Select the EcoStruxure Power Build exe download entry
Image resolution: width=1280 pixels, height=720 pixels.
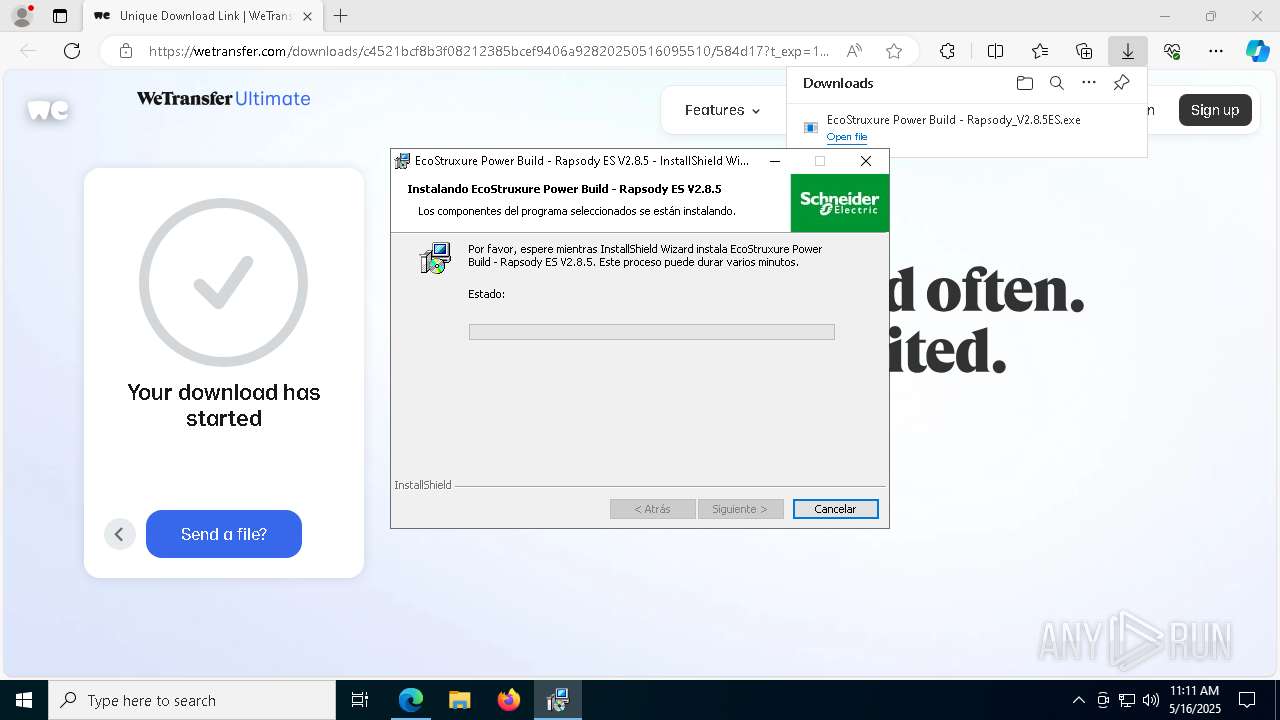[x=965, y=128]
